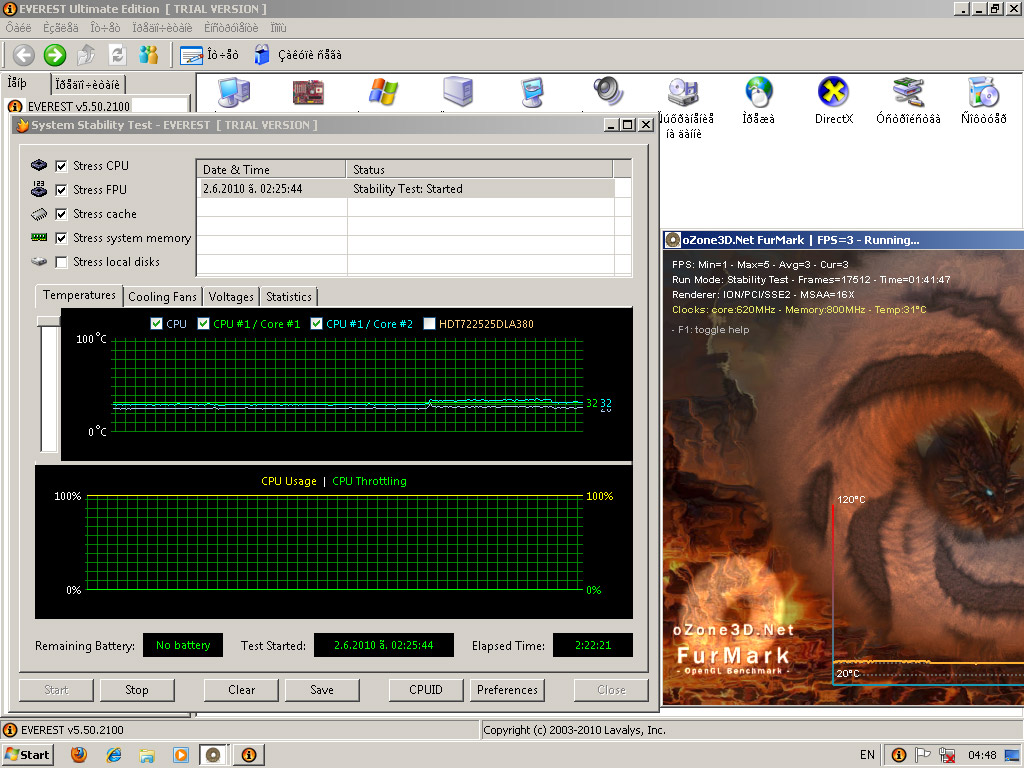Viewport: 1024px width, 768px height.
Task: Open media player icon in taskbar
Action: 181,756
